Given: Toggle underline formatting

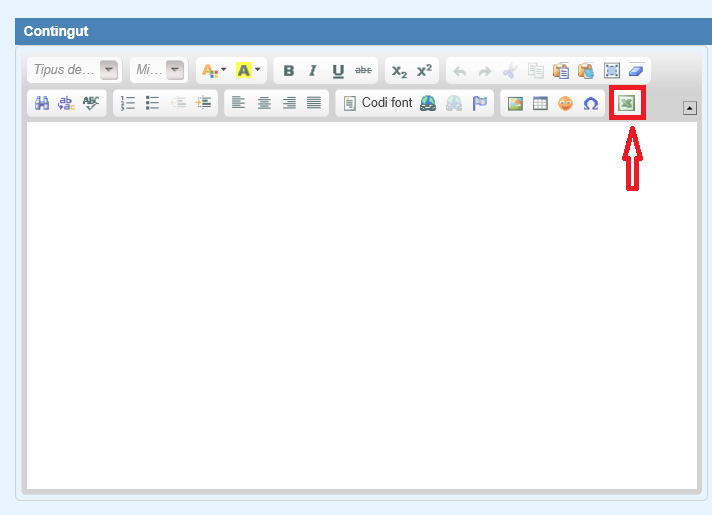Looking at the screenshot, I should [338, 71].
